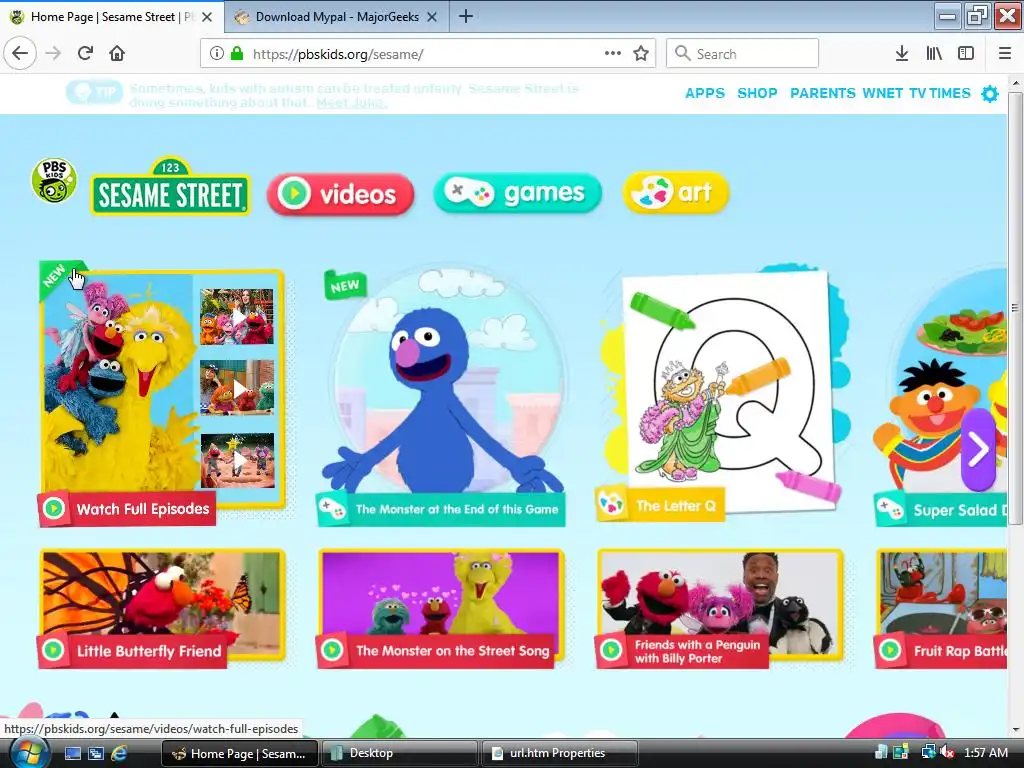Close the Download Mypal tab

432,17
